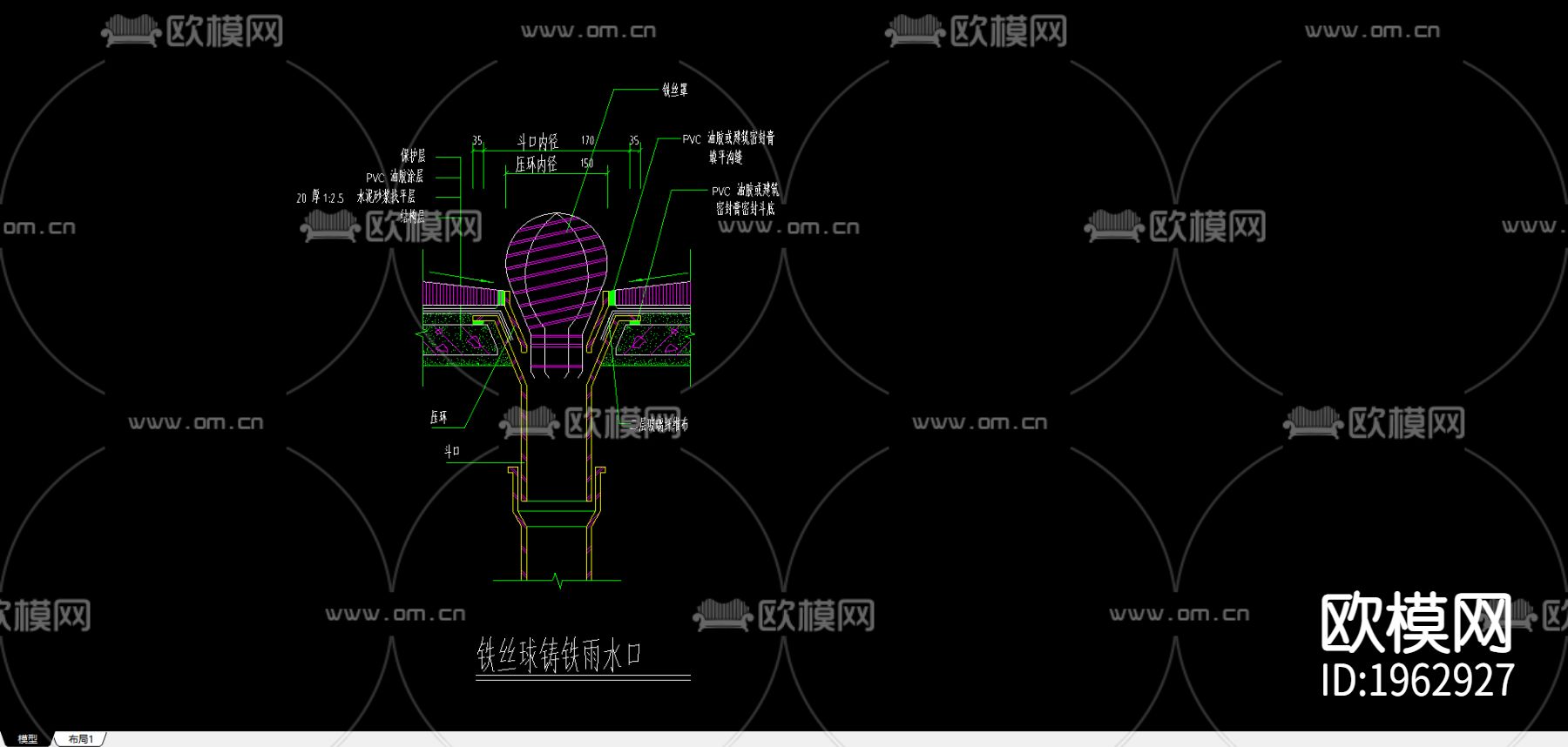Select the 填平沟缝 note text
Viewport: 1568px width, 747px height.
coord(726,157)
